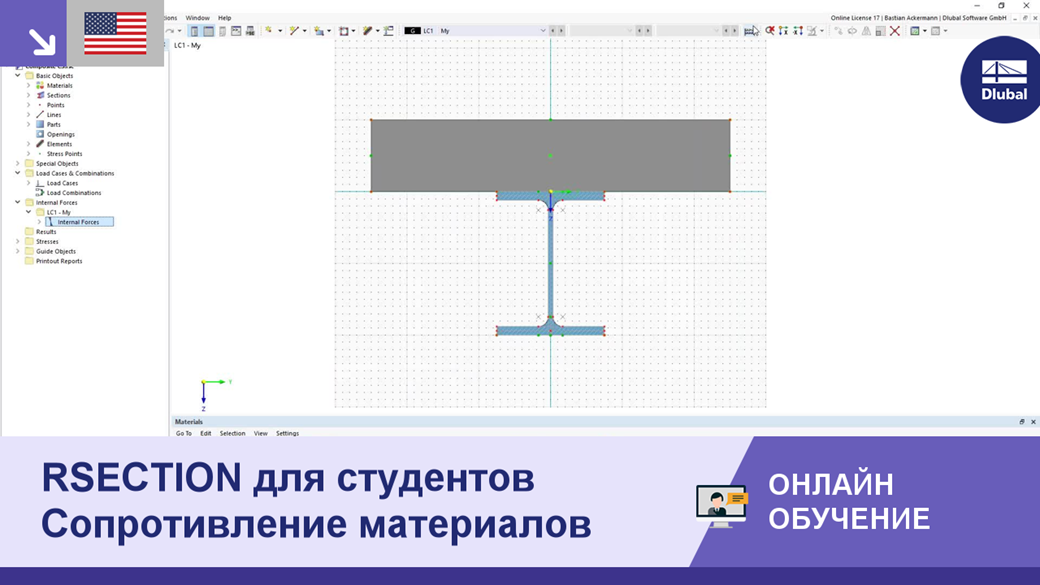Click the green display settings toolbar icon

coord(915,31)
